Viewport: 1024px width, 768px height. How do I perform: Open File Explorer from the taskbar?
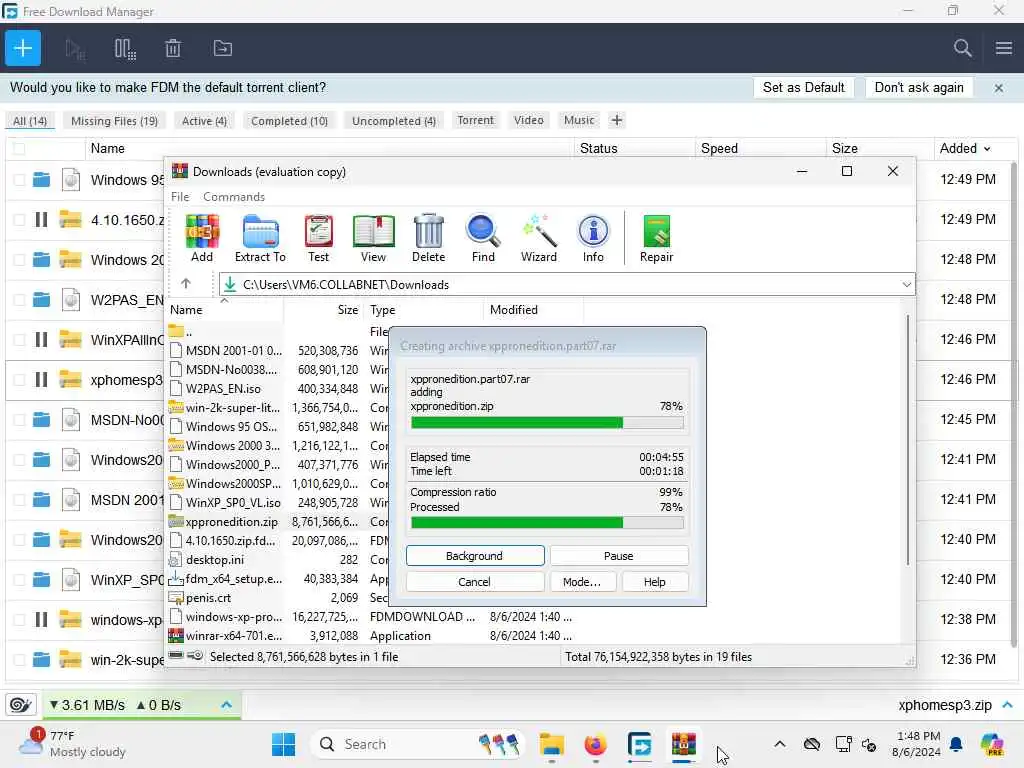552,744
